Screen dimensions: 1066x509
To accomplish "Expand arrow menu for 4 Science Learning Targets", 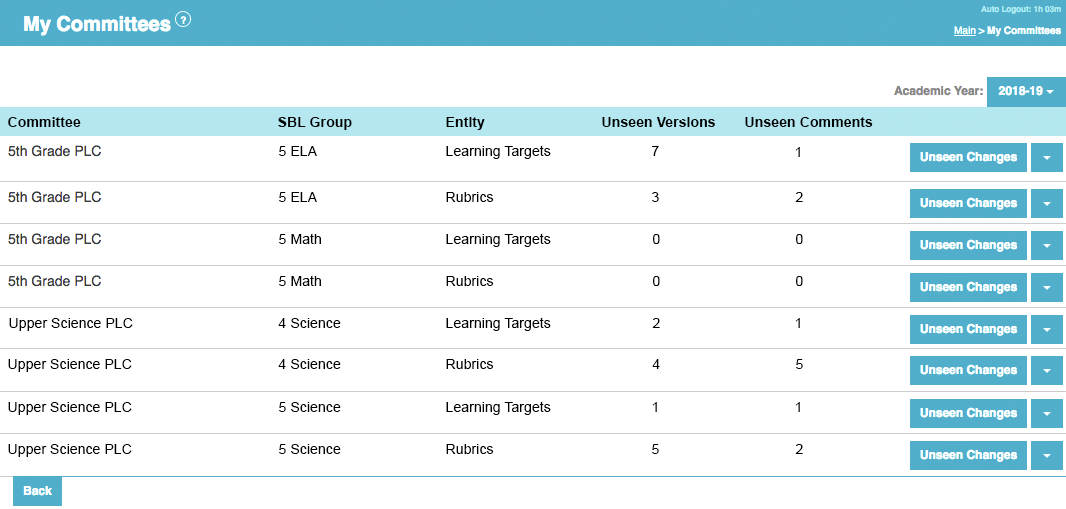I will [1046, 329].
